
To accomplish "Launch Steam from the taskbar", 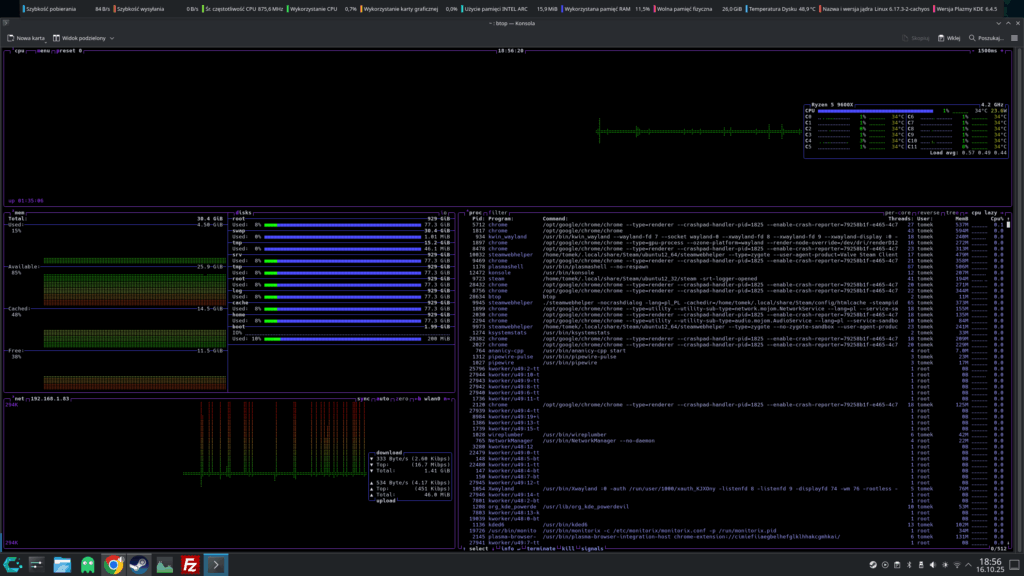I will [x=138, y=565].
